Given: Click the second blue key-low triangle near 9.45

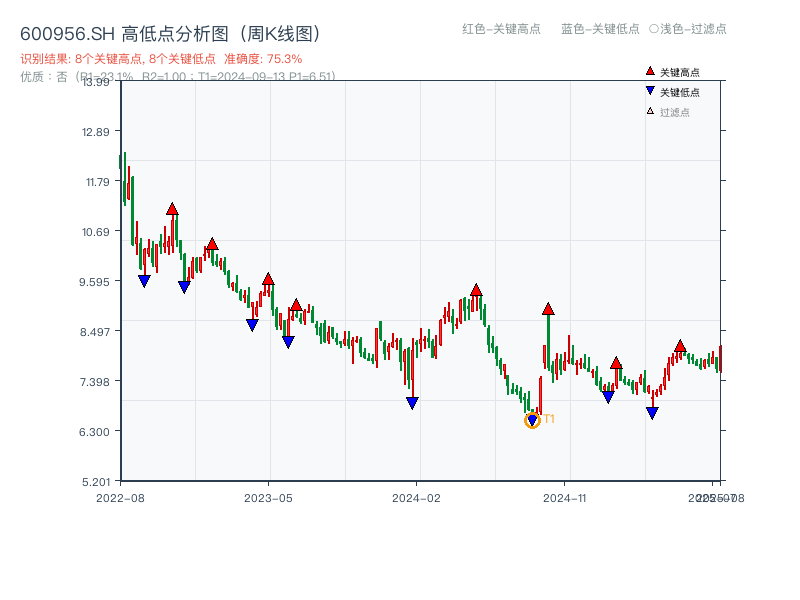Looking at the screenshot, I should 184,287.
